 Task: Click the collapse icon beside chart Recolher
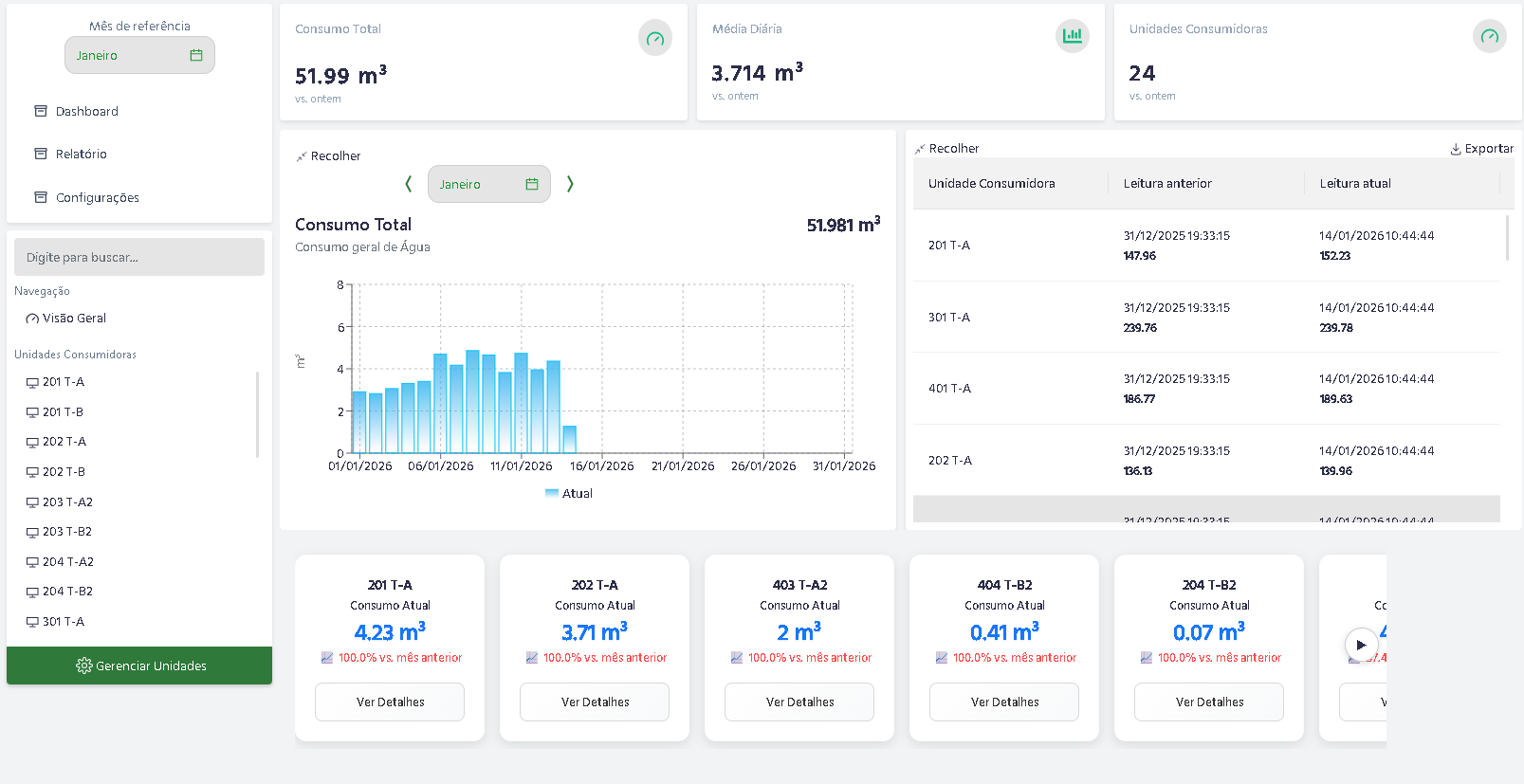[x=302, y=156]
